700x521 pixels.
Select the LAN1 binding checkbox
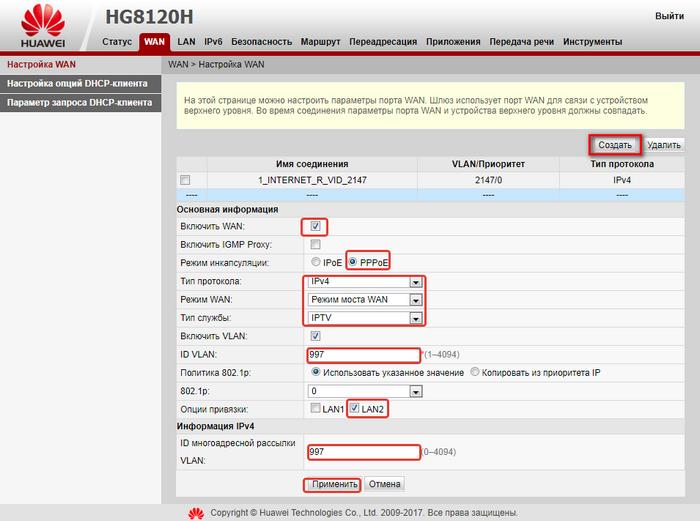[316, 410]
